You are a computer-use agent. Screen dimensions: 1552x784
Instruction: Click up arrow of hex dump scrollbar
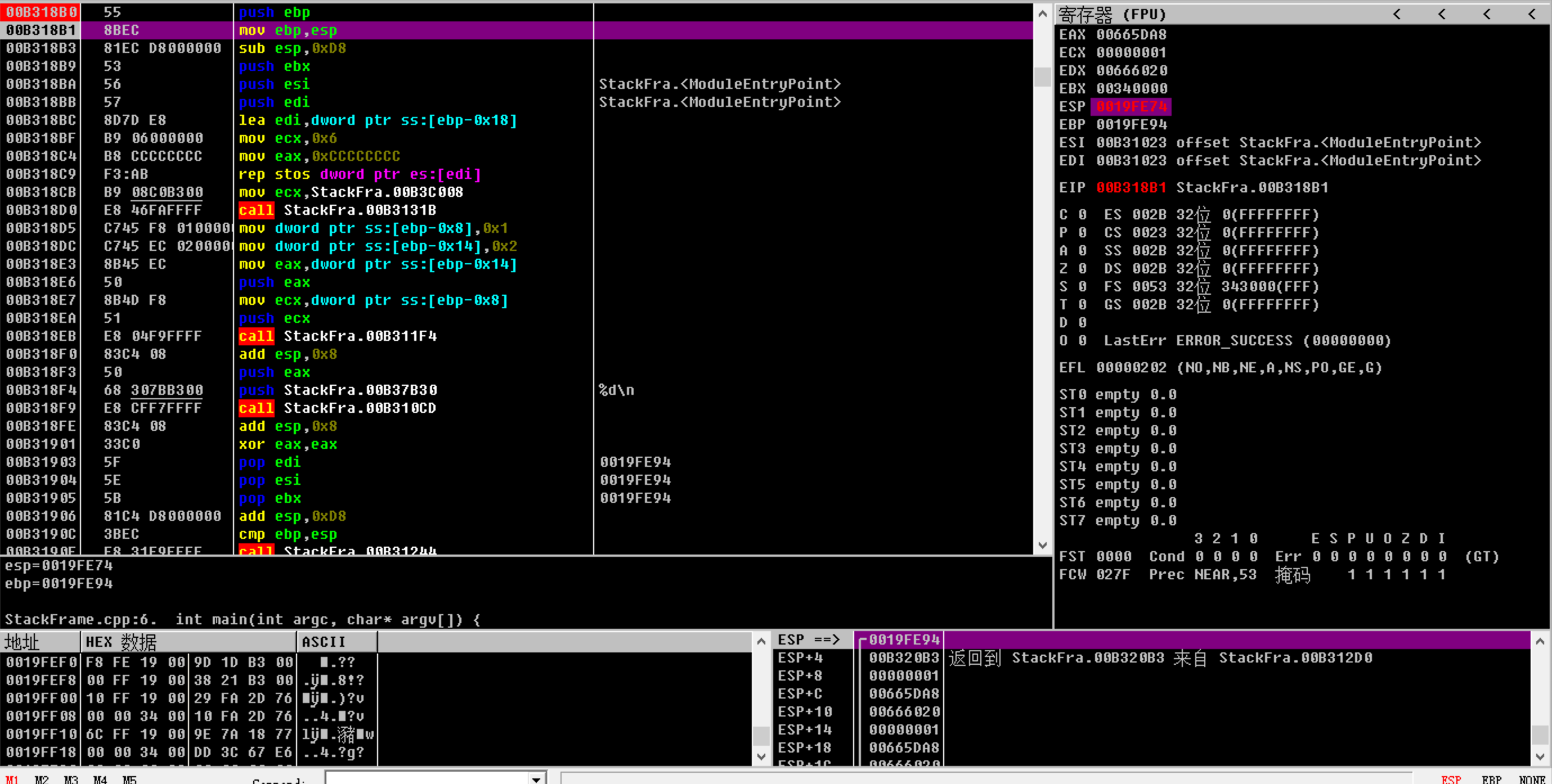tap(761, 641)
